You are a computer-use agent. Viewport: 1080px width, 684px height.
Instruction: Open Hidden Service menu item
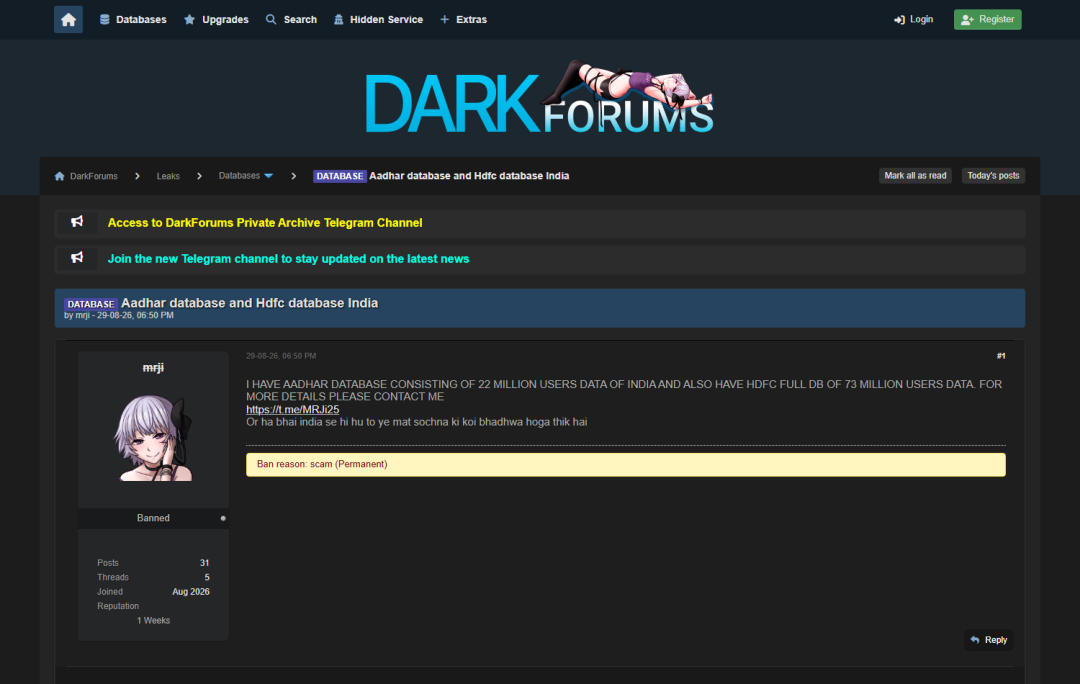(378, 19)
